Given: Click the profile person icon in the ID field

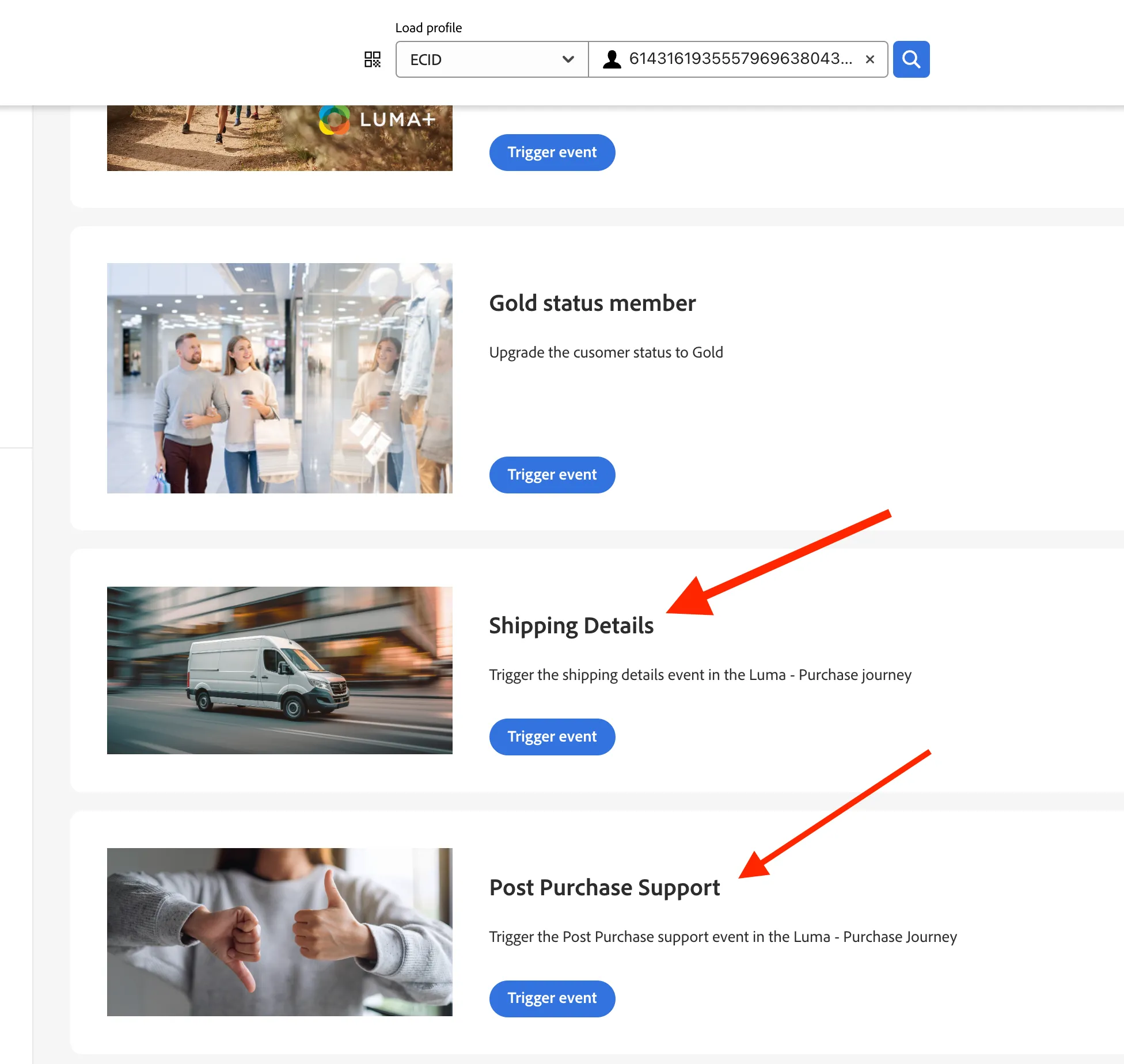Looking at the screenshot, I should click(x=612, y=59).
